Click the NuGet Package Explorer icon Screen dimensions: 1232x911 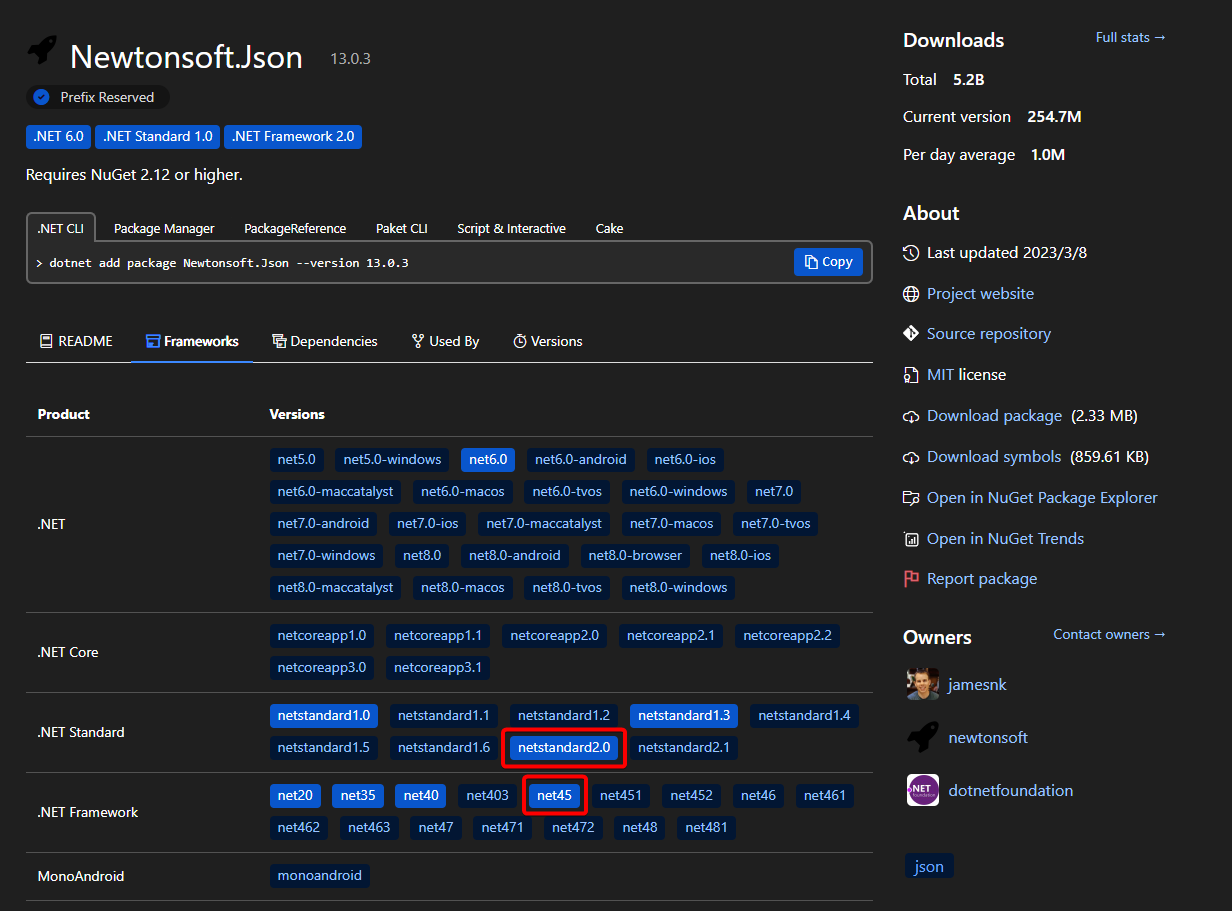coord(910,498)
